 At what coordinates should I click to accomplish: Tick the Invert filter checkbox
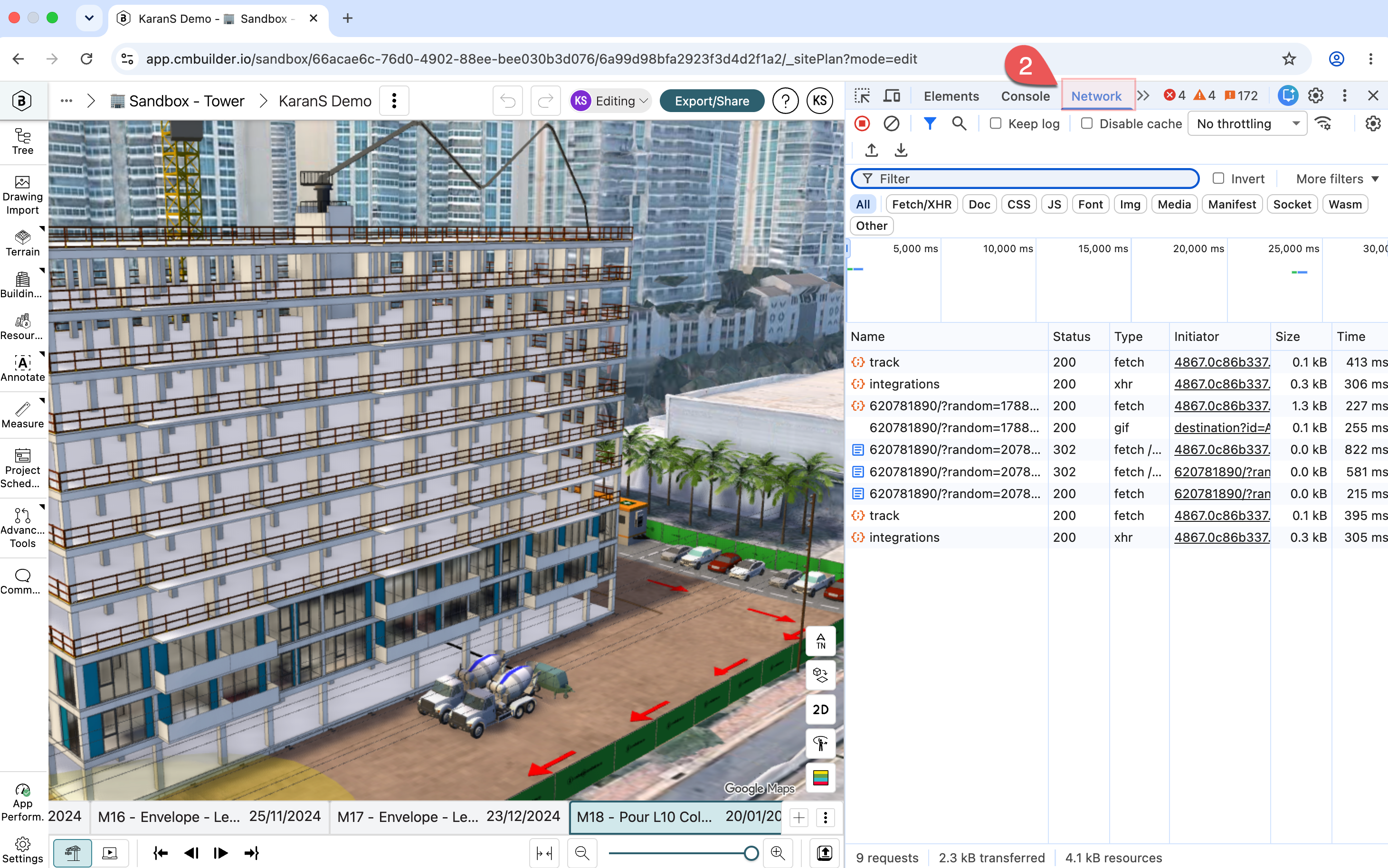1218,179
